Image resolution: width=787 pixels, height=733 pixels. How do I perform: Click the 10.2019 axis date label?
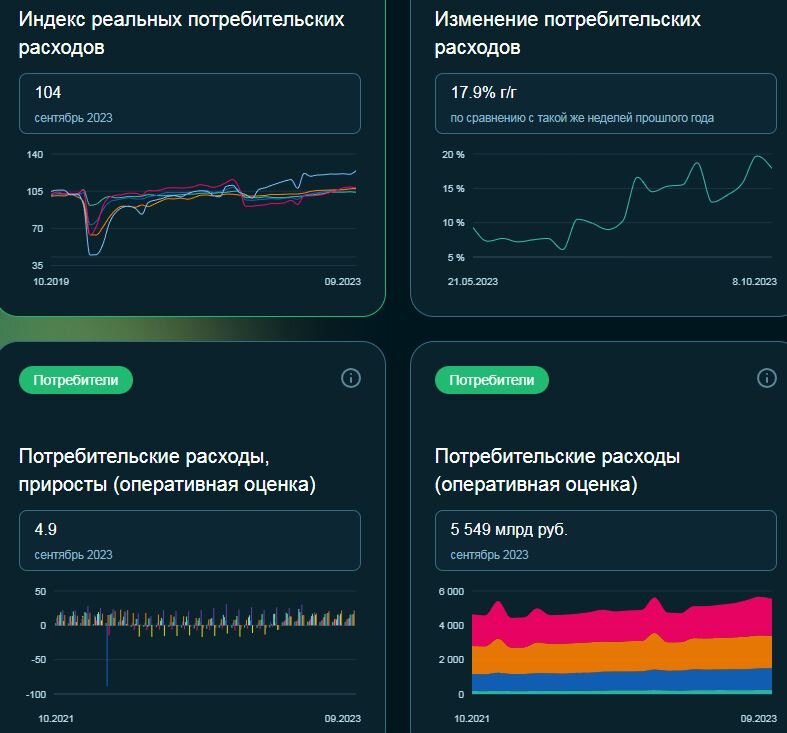click(51, 282)
